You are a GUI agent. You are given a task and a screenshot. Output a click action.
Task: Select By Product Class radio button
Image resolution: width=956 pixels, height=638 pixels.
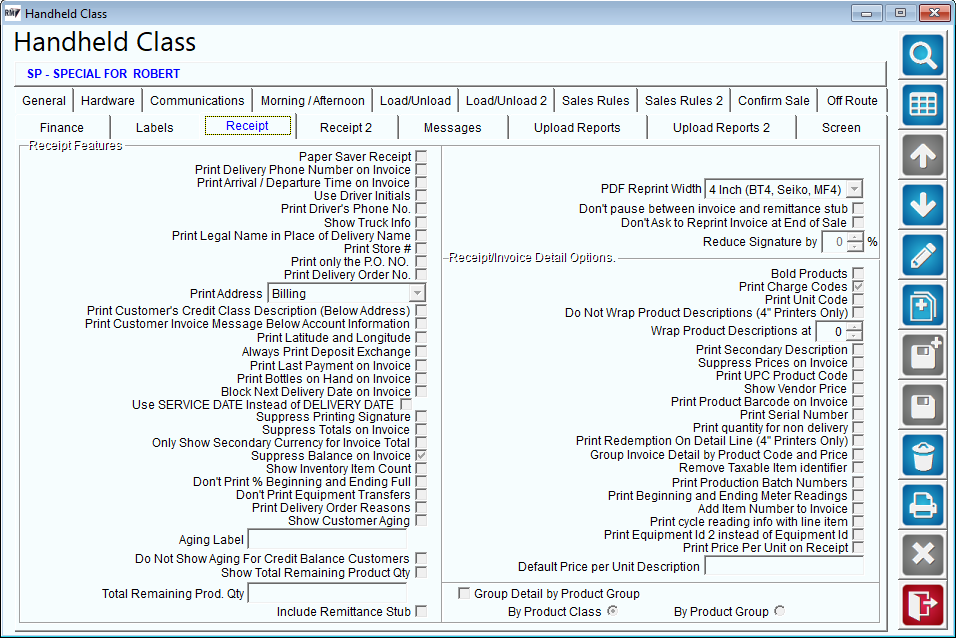(x=612, y=611)
